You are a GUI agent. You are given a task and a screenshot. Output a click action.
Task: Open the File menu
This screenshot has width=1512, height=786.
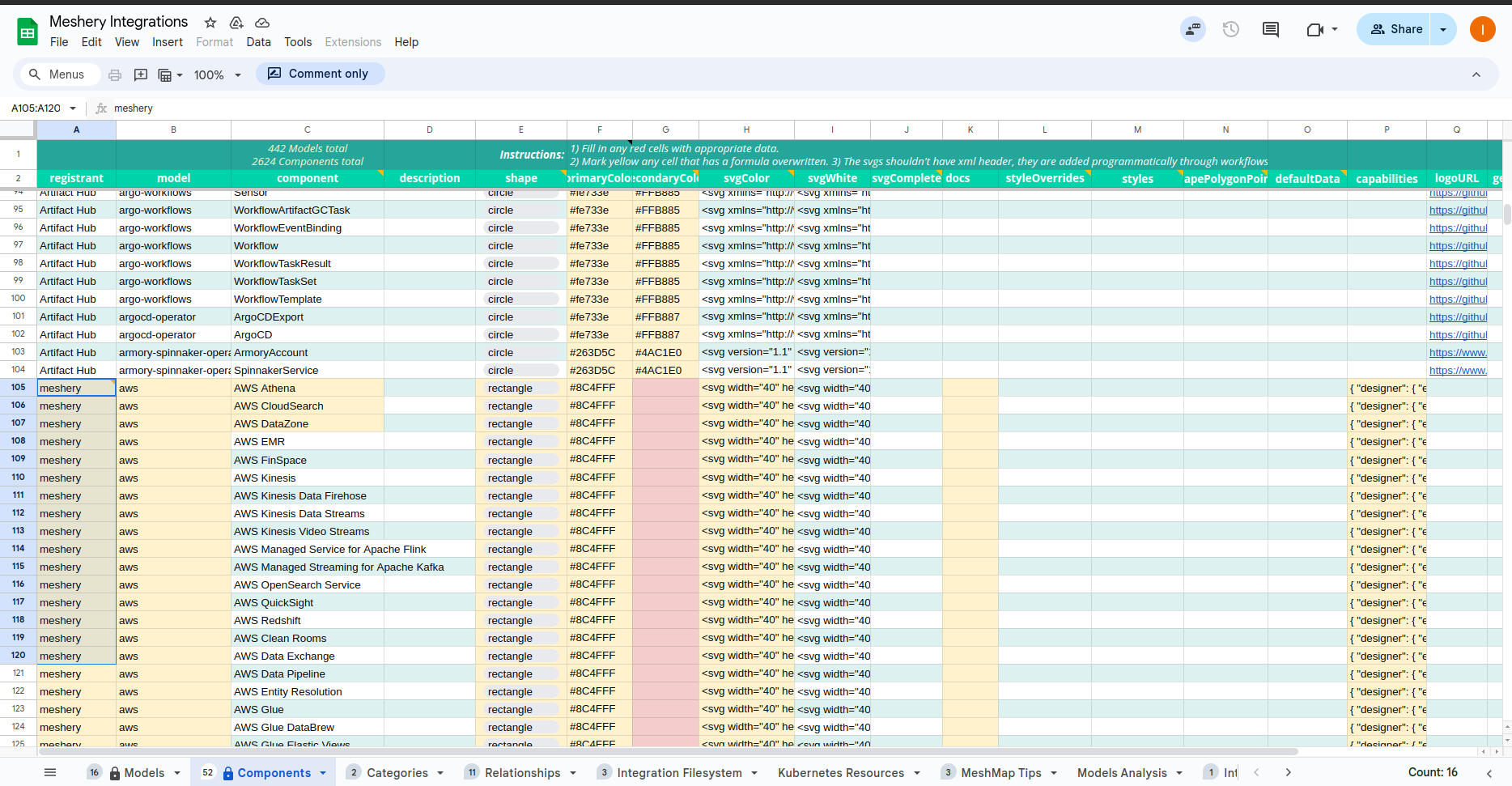click(59, 42)
